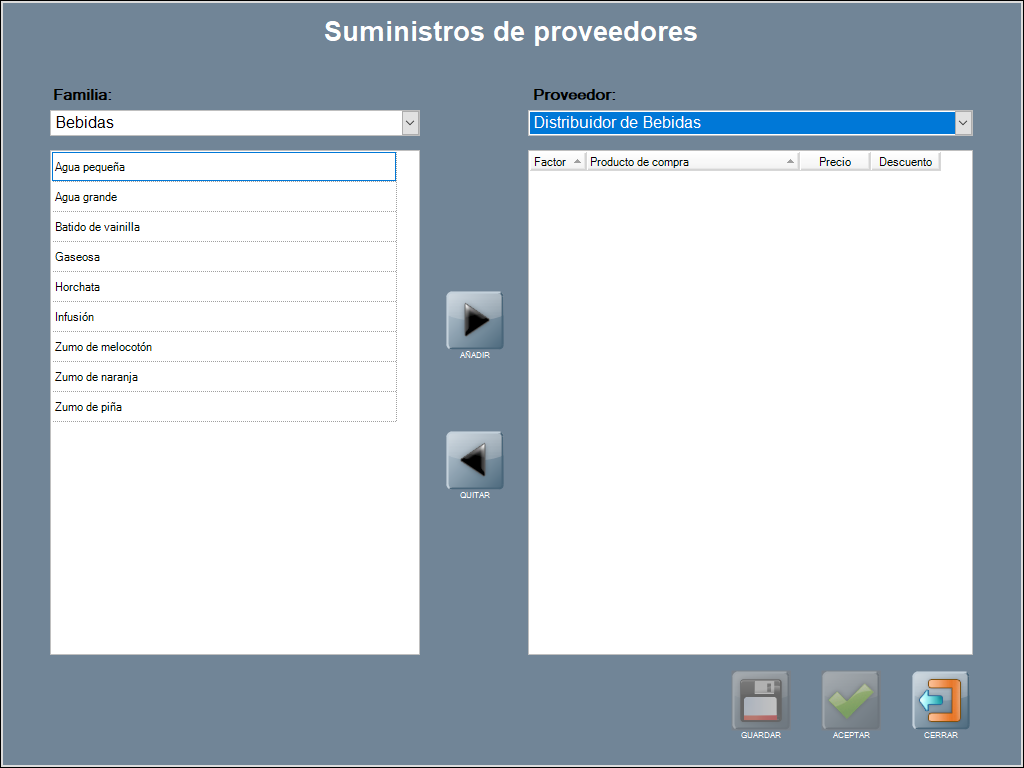The height and width of the screenshot is (768, 1024).
Task: Pick Horchata from the list
Action: 224,287
